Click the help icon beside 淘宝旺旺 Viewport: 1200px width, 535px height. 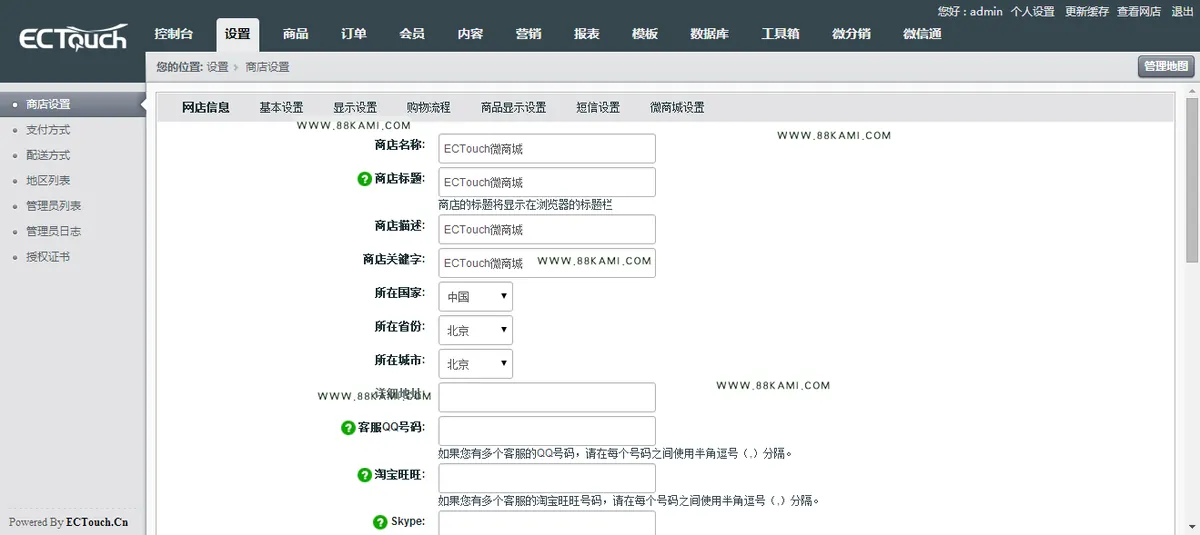click(x=364, y=475)
